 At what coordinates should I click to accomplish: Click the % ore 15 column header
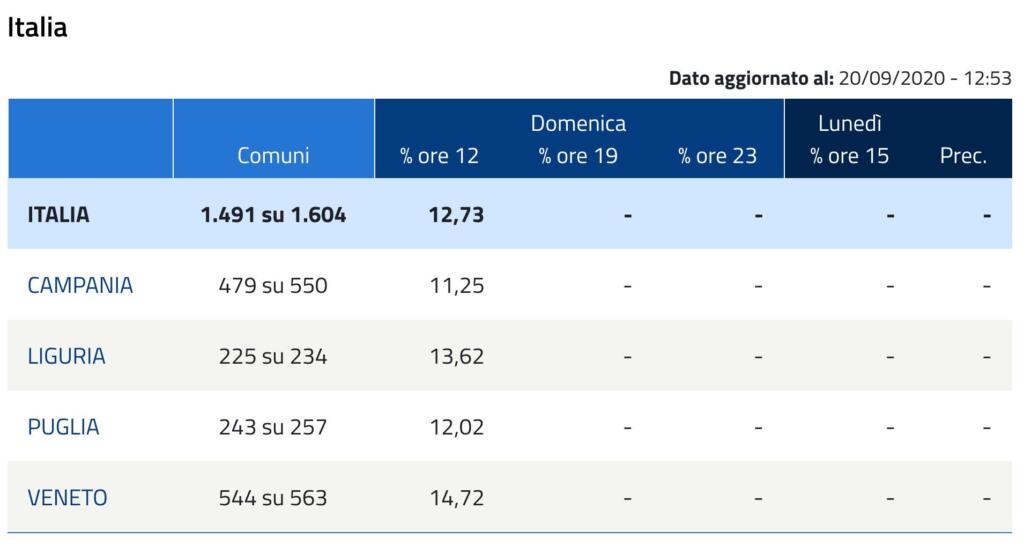pyautogui.click(x=849, y=156)
